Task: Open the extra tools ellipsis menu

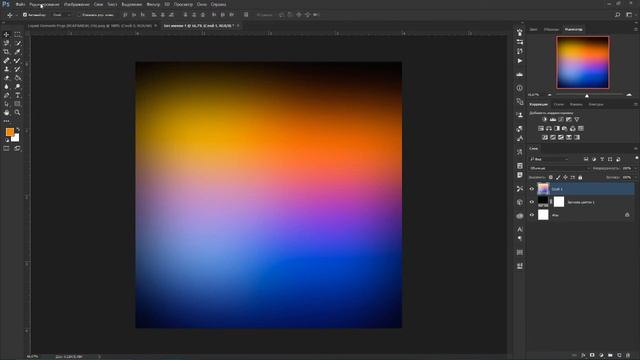Action: [6, 121]
